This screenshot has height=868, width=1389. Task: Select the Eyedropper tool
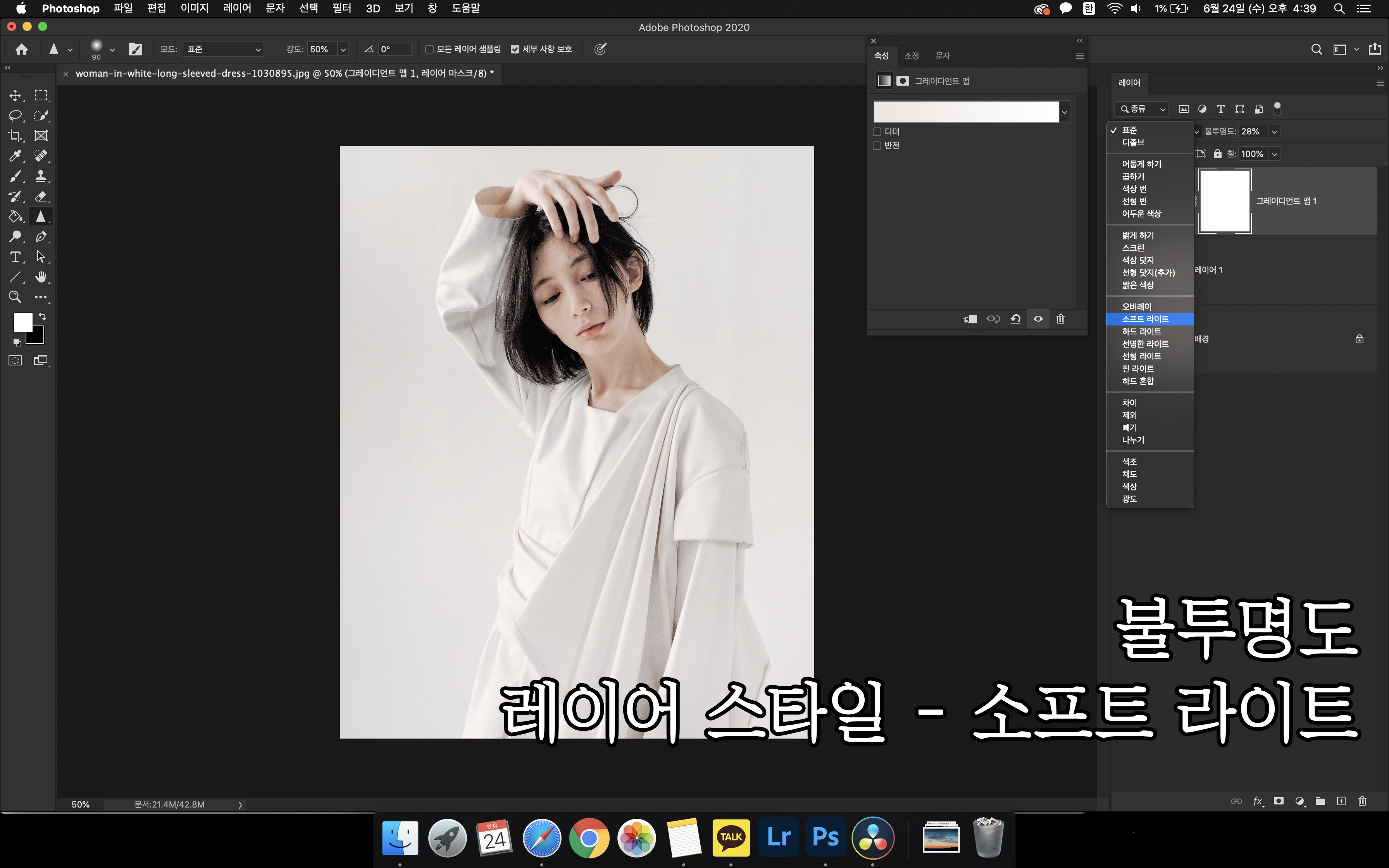pos(16,156)
